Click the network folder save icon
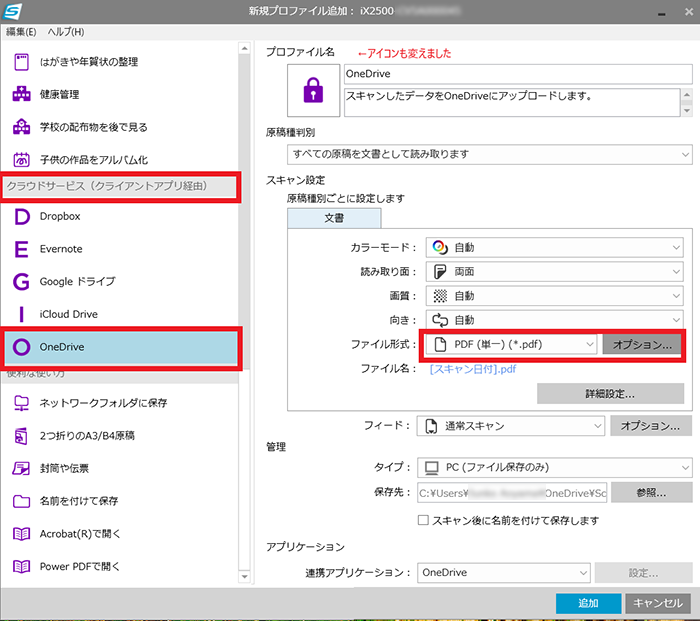Screen dimensions: 700x621 tap(21, 403)
